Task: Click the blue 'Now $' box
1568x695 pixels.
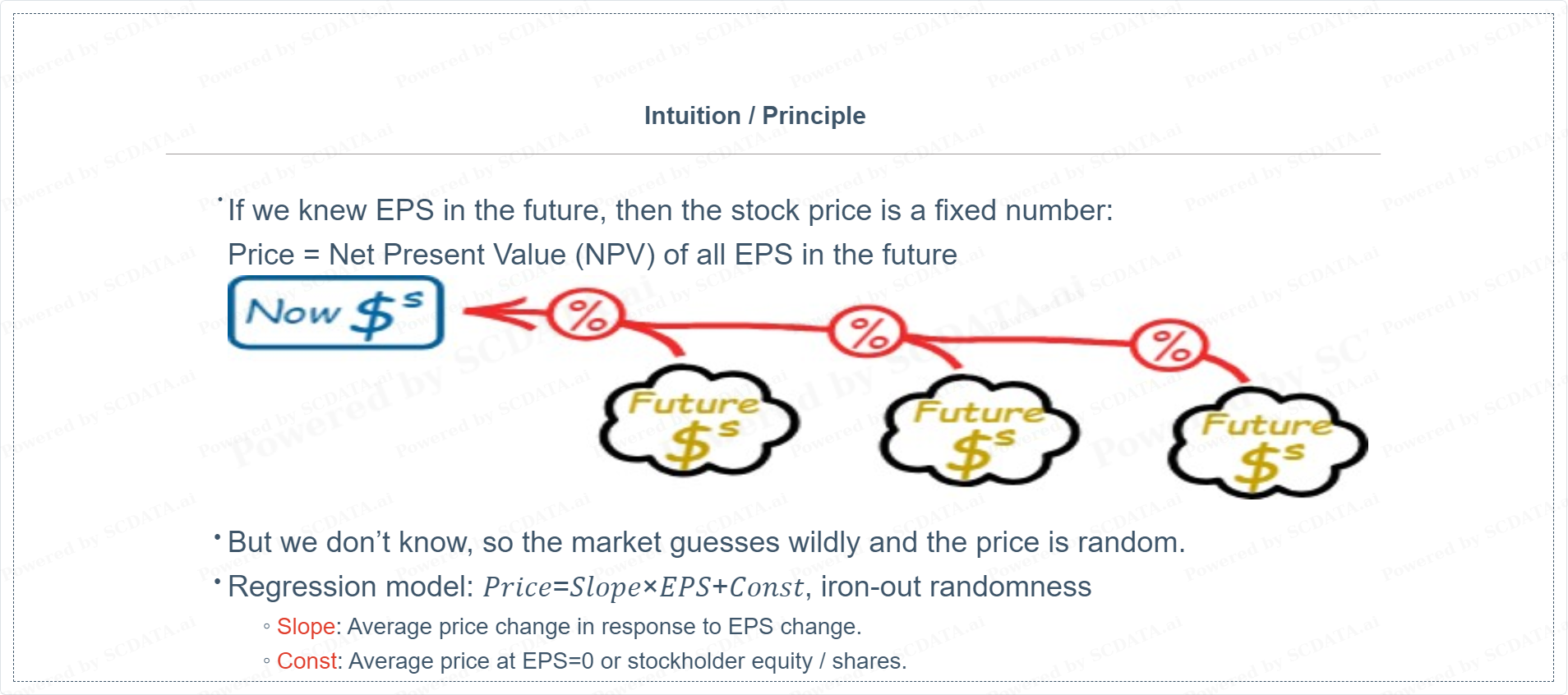Action: [336, 312]
